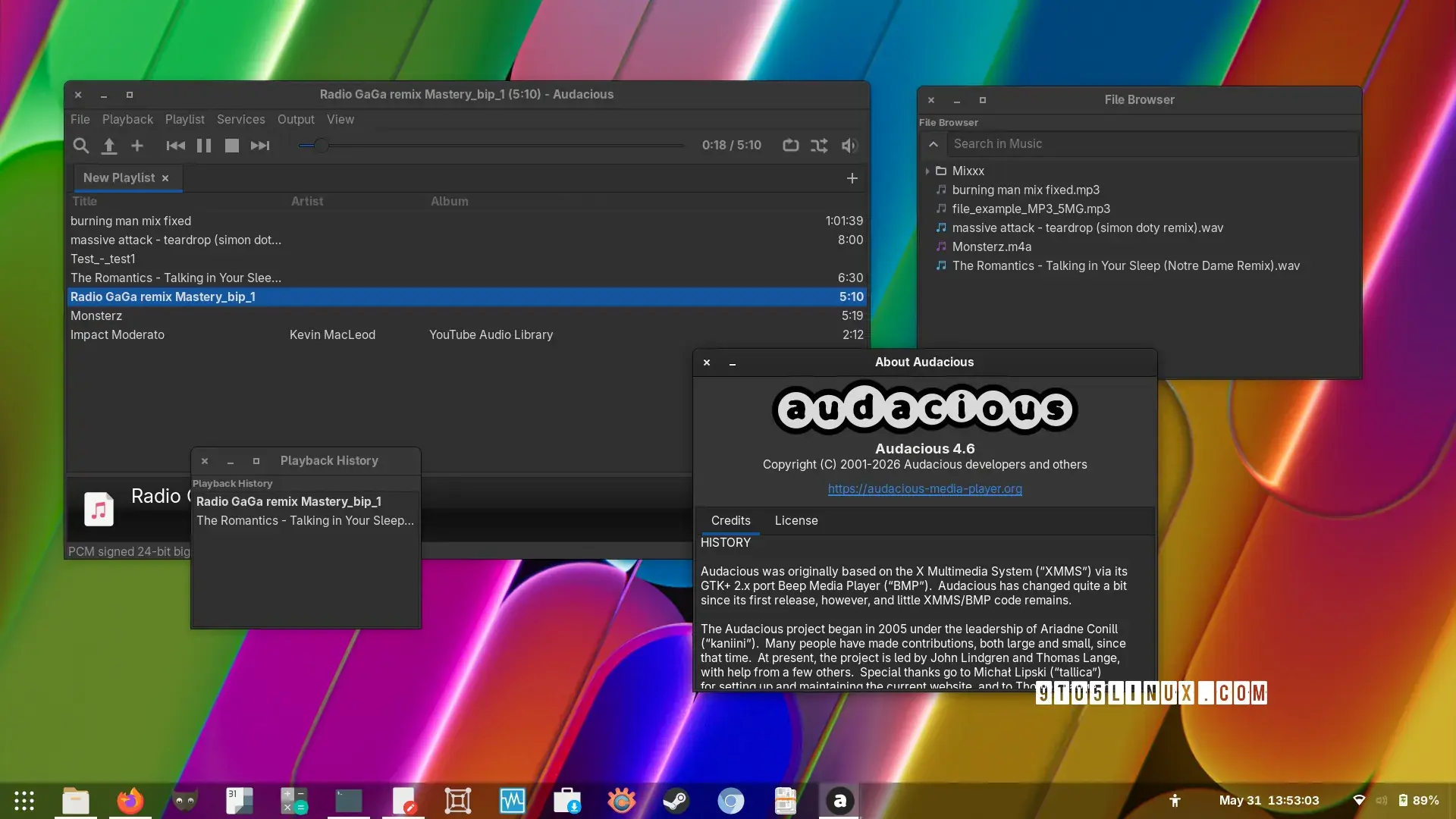Click the 'Search in Music' field

coord(1152,144)
